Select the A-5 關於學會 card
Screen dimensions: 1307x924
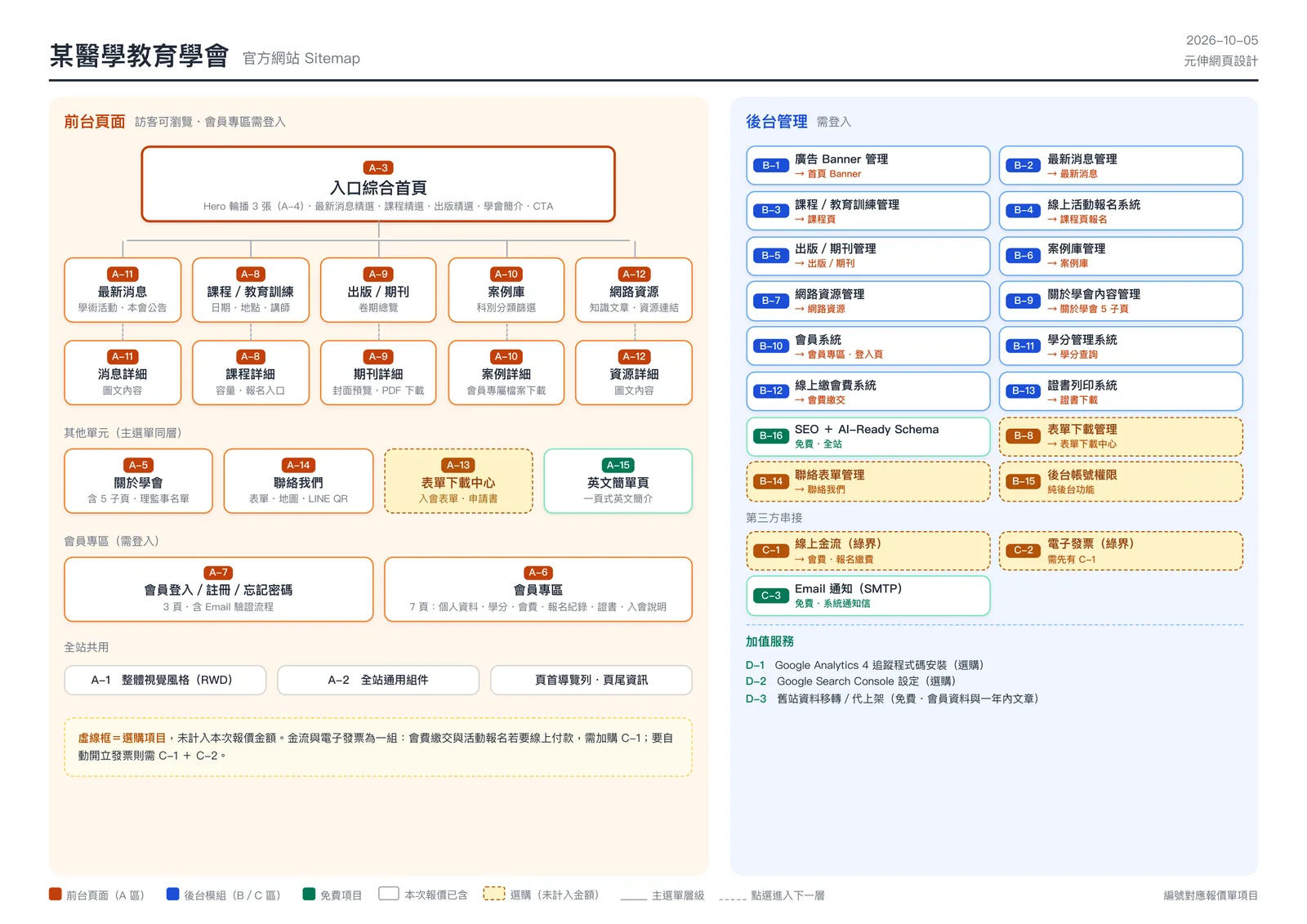(138, 481)
